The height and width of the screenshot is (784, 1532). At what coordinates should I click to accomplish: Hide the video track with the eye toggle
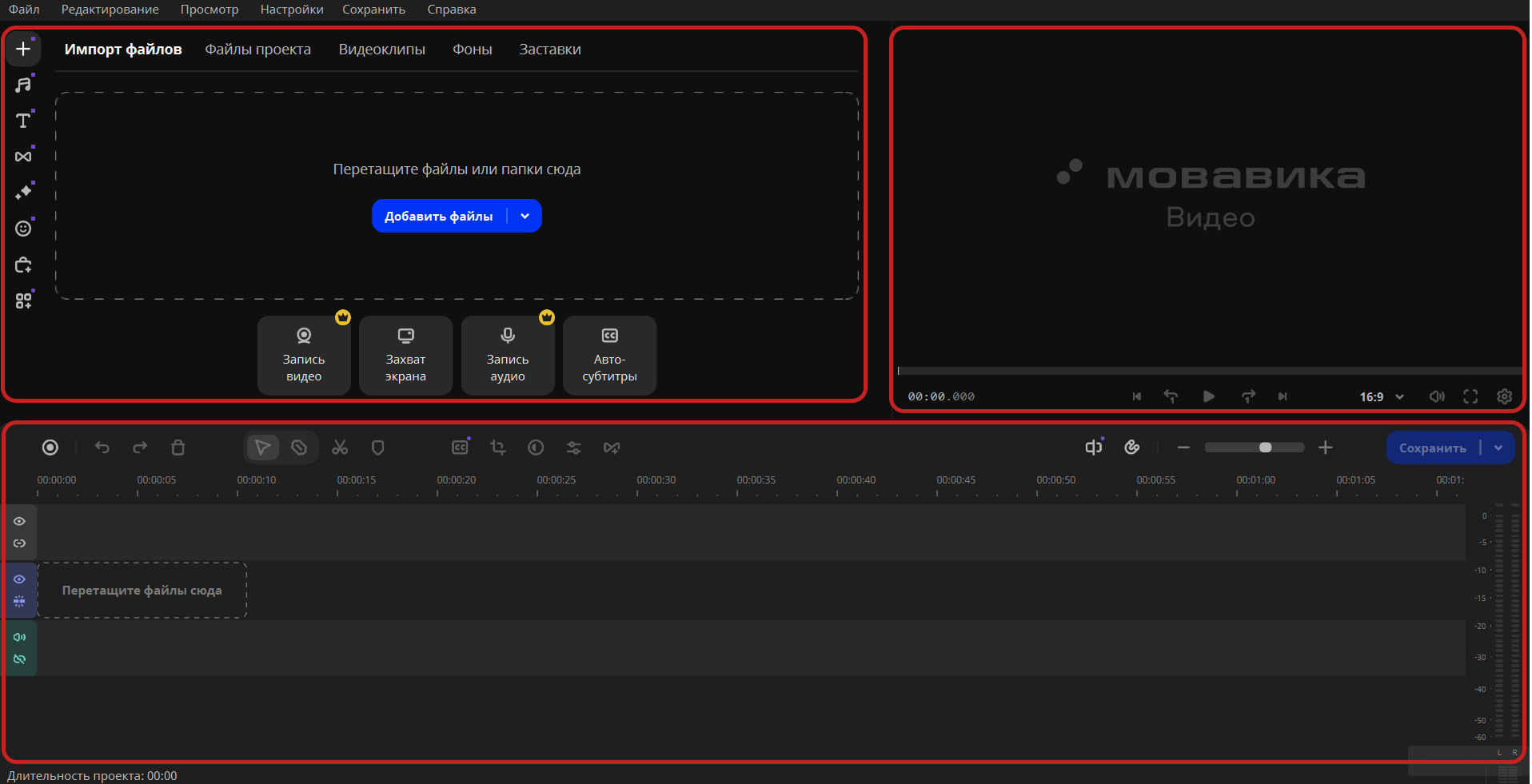pos(20,579)
